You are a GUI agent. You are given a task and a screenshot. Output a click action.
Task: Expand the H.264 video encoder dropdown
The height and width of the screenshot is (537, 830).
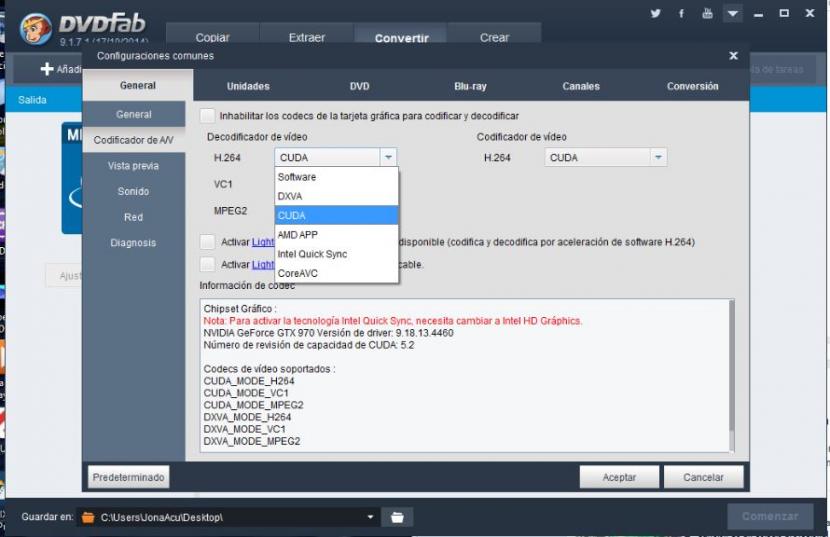(658, 157)
